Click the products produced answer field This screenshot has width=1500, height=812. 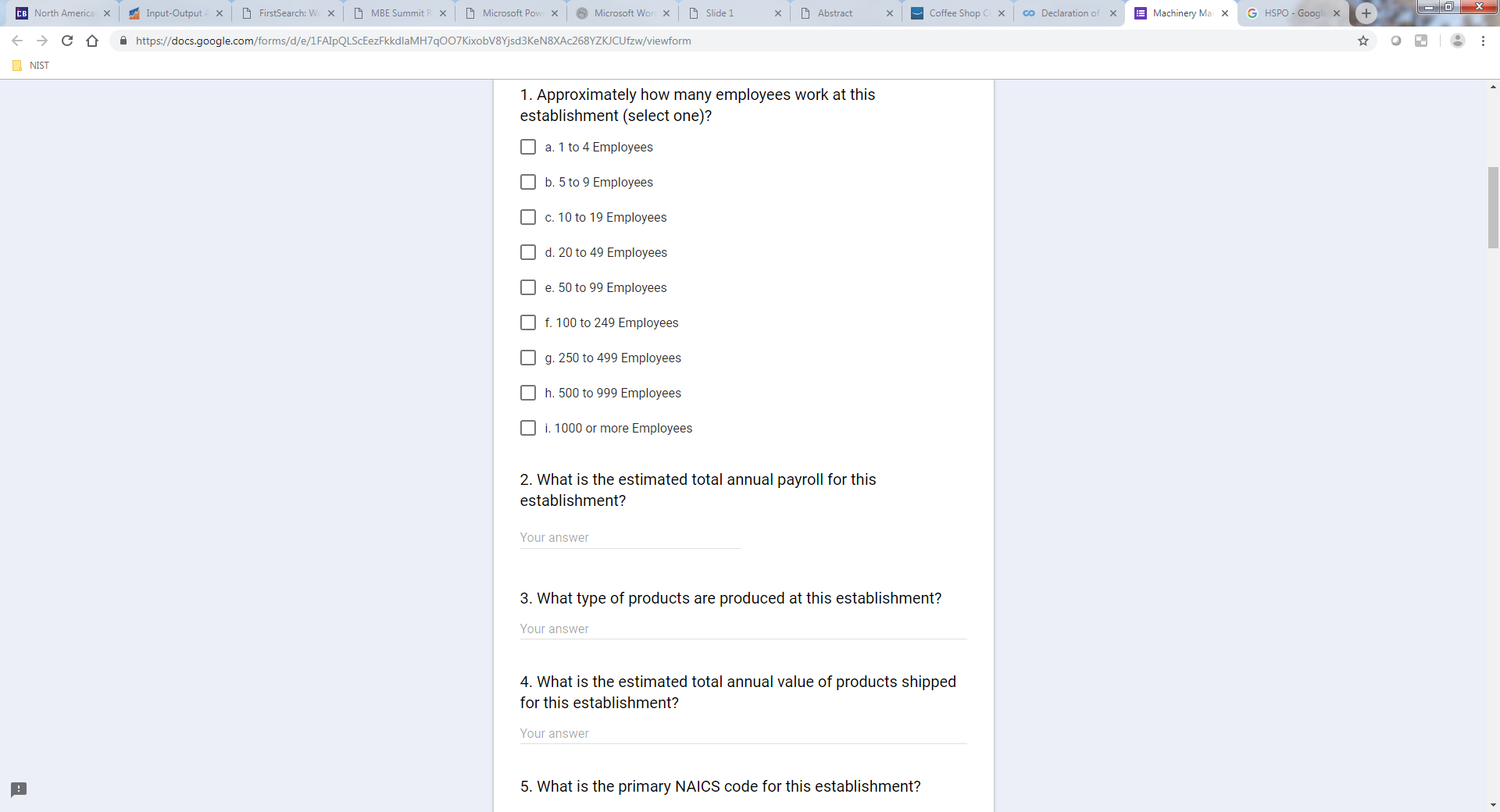point(743,629)
